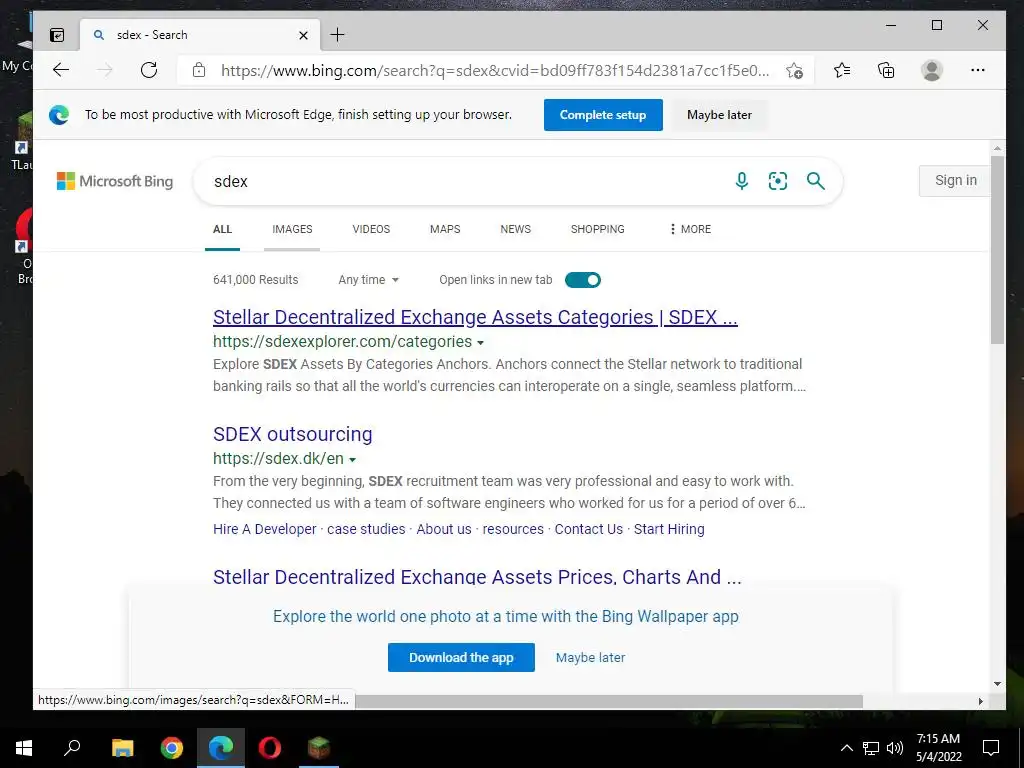The width and height of the screenshot is (1024, 768).
Task: Click the vertical page scrollbar thumb
Action: pos(997,249)
